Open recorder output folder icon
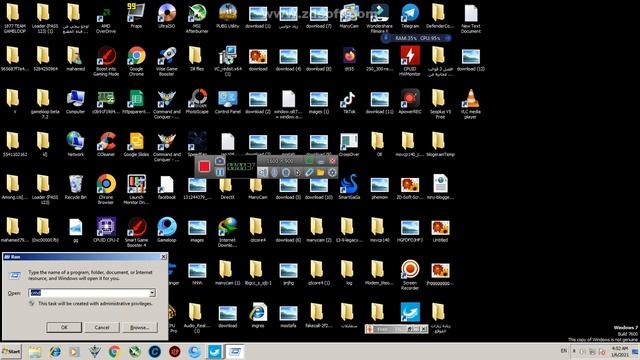 point(320,173)
